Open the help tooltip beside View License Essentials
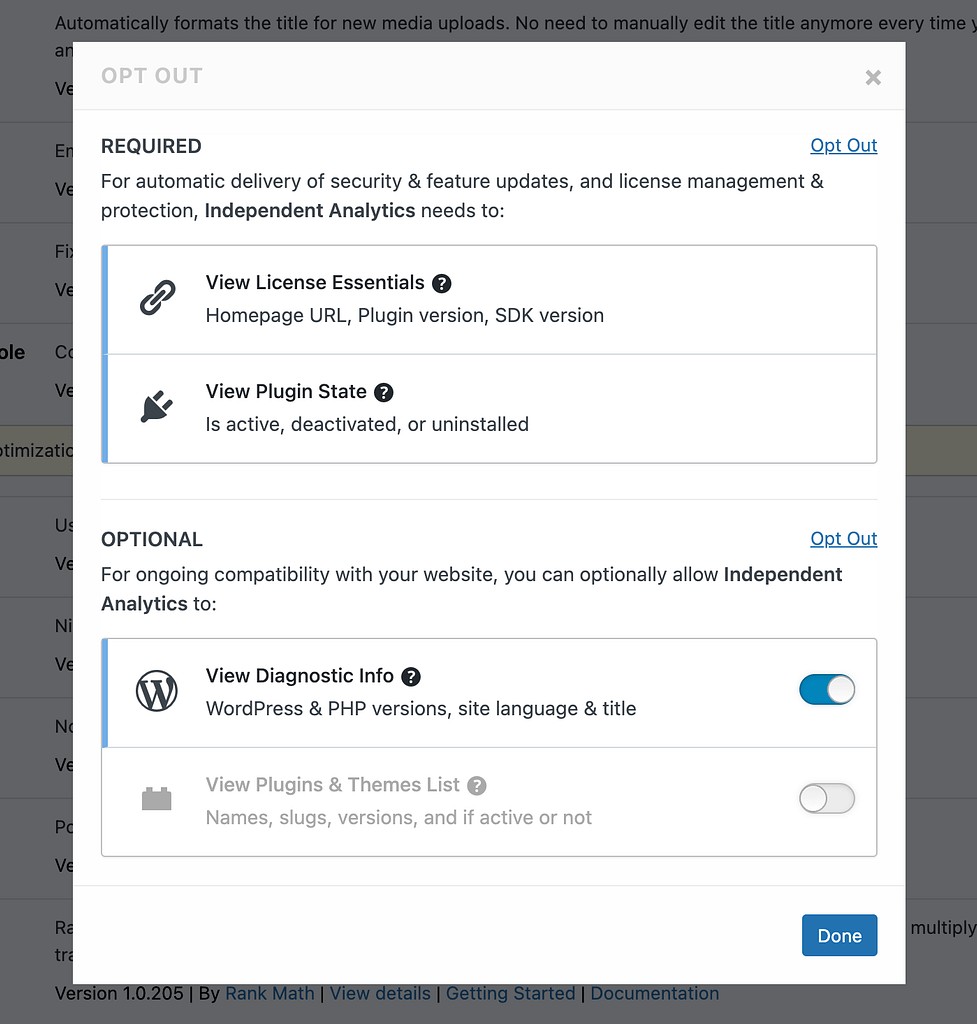 coord(442,284)
